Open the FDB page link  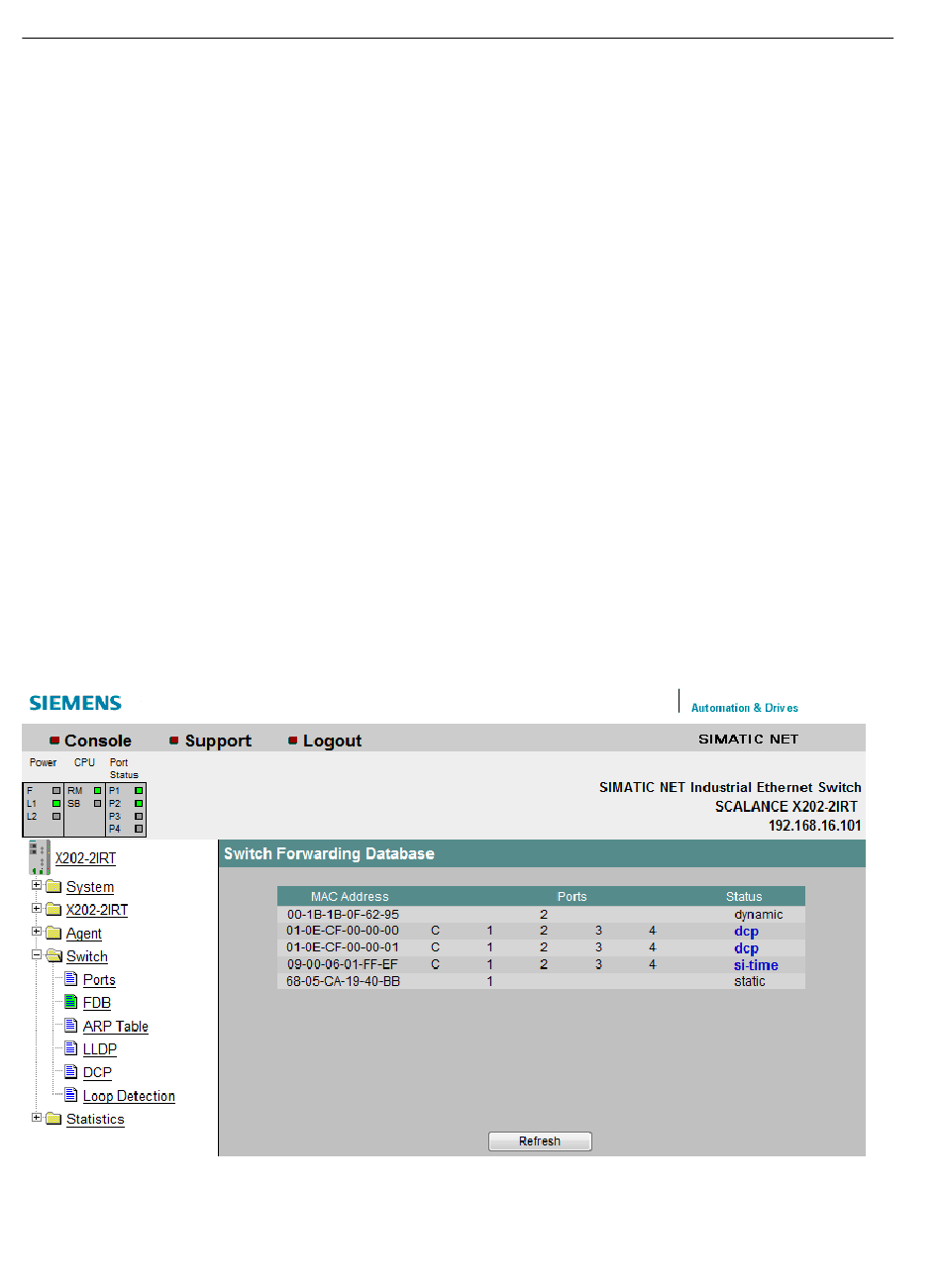pyautogui.click(x=97, y=1003)
